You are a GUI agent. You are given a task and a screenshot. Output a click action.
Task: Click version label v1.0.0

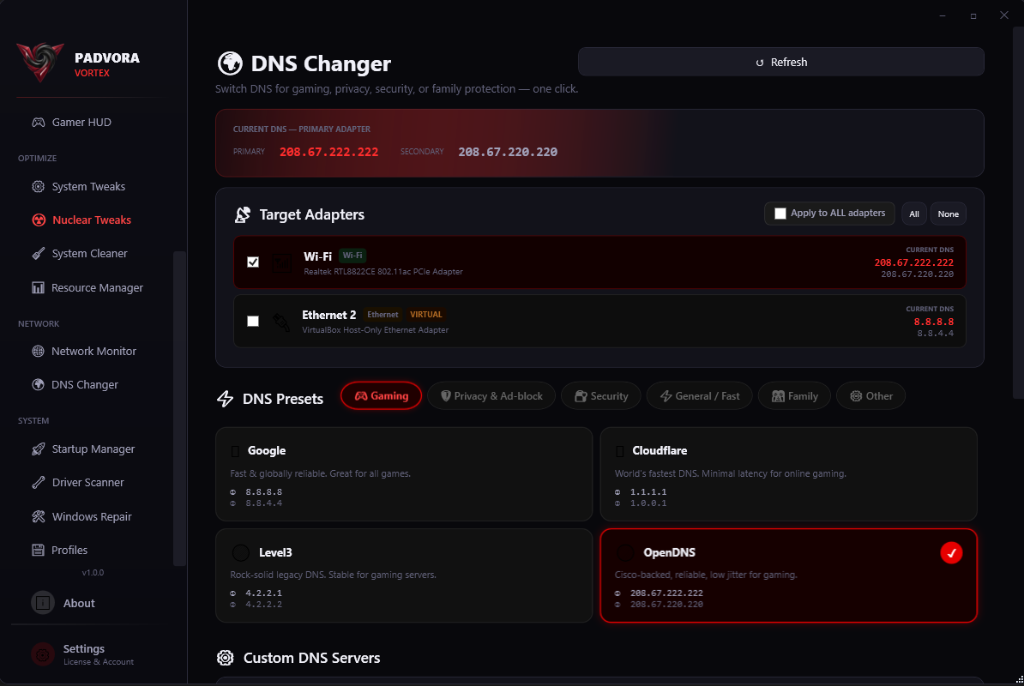point(93,572)
